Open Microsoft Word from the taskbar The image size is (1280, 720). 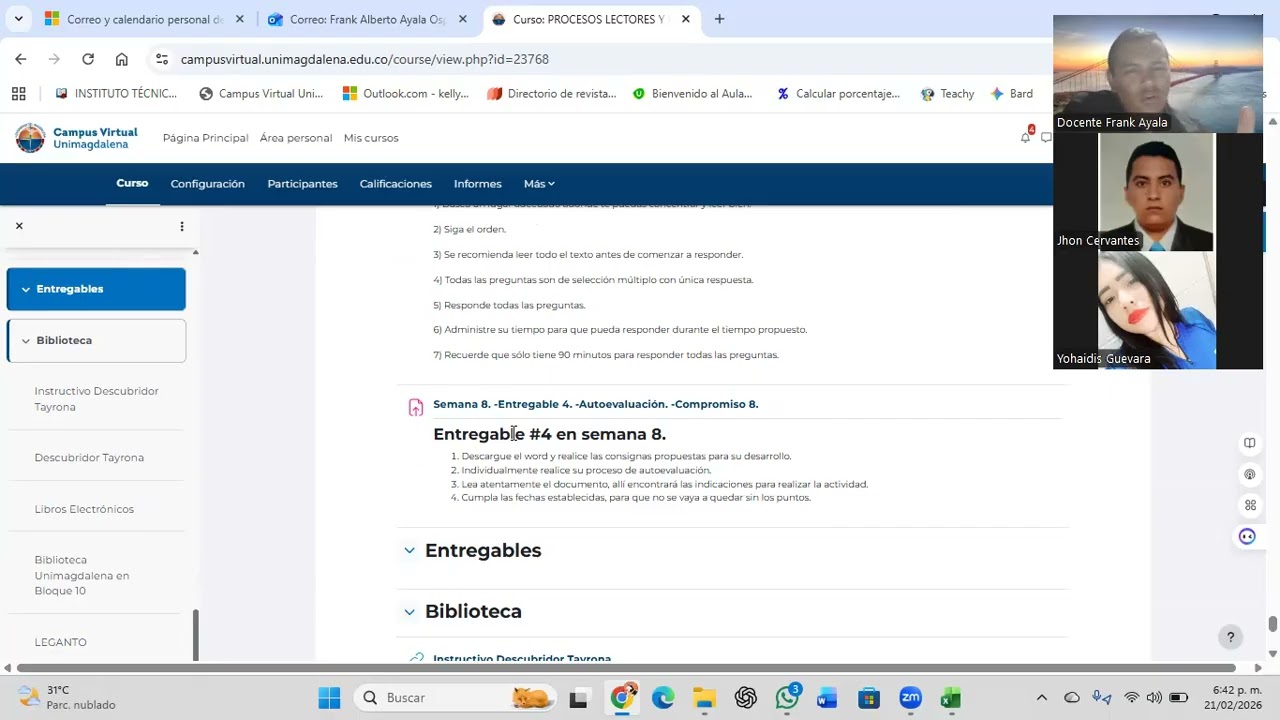point(827,698)
